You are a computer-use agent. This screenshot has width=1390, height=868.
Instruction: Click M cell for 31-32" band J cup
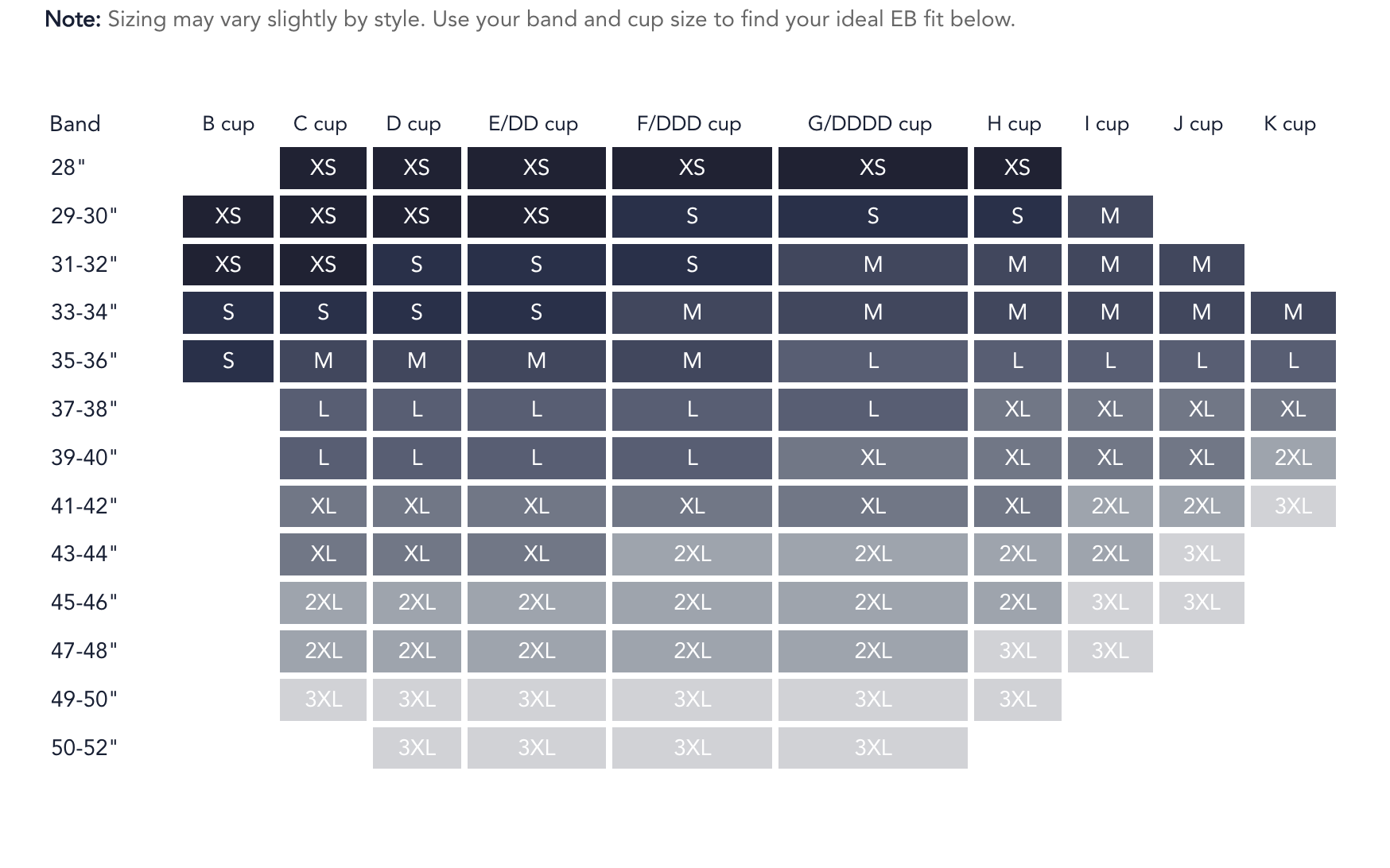(1202, 265)
